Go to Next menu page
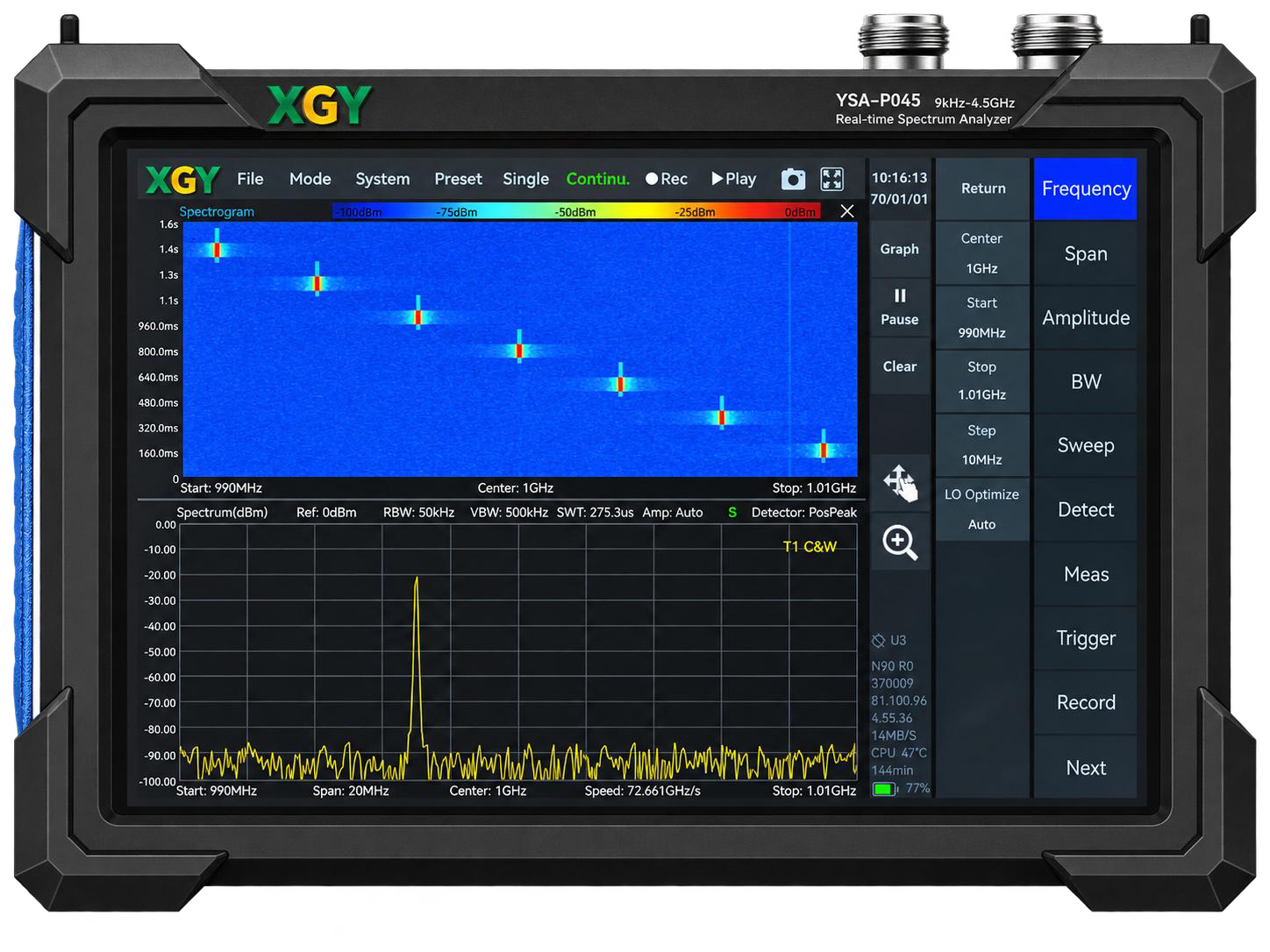The width and height of the screenshot is (1270, 952). pos(1086,768)
